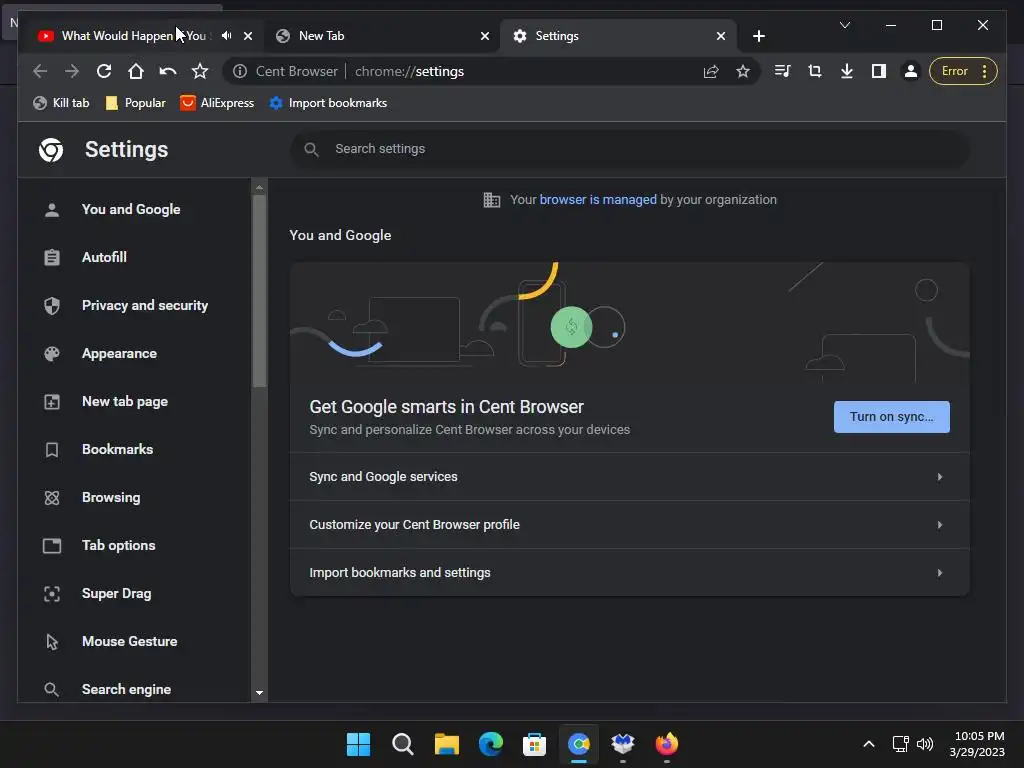
Task: Share this page using the share icon
Action: 711,71
